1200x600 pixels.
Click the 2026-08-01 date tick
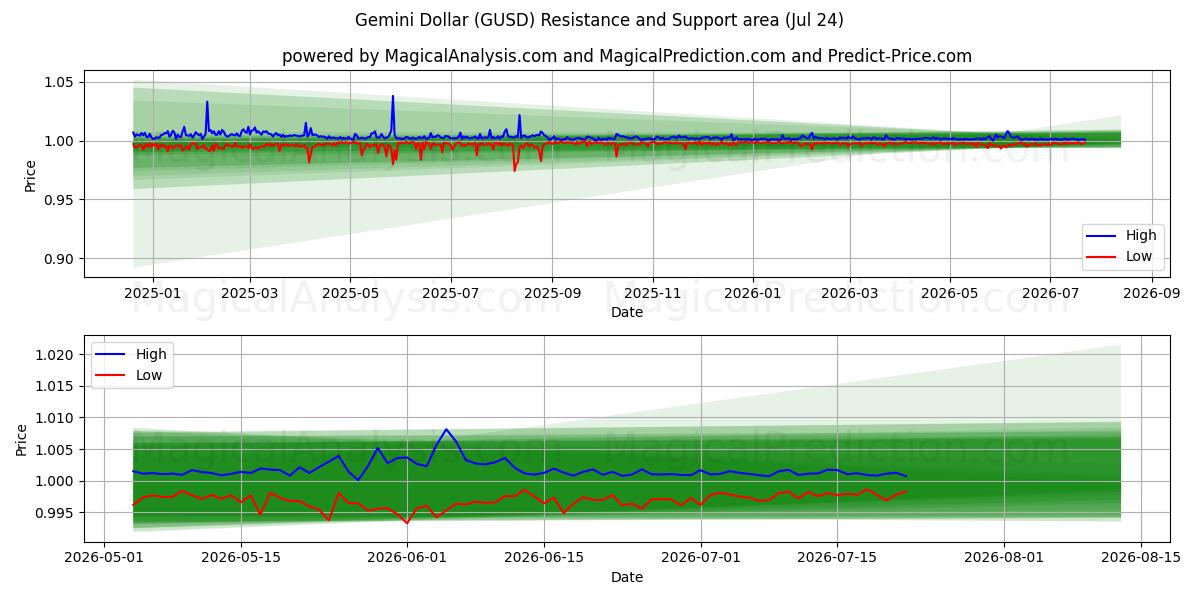1004,558
